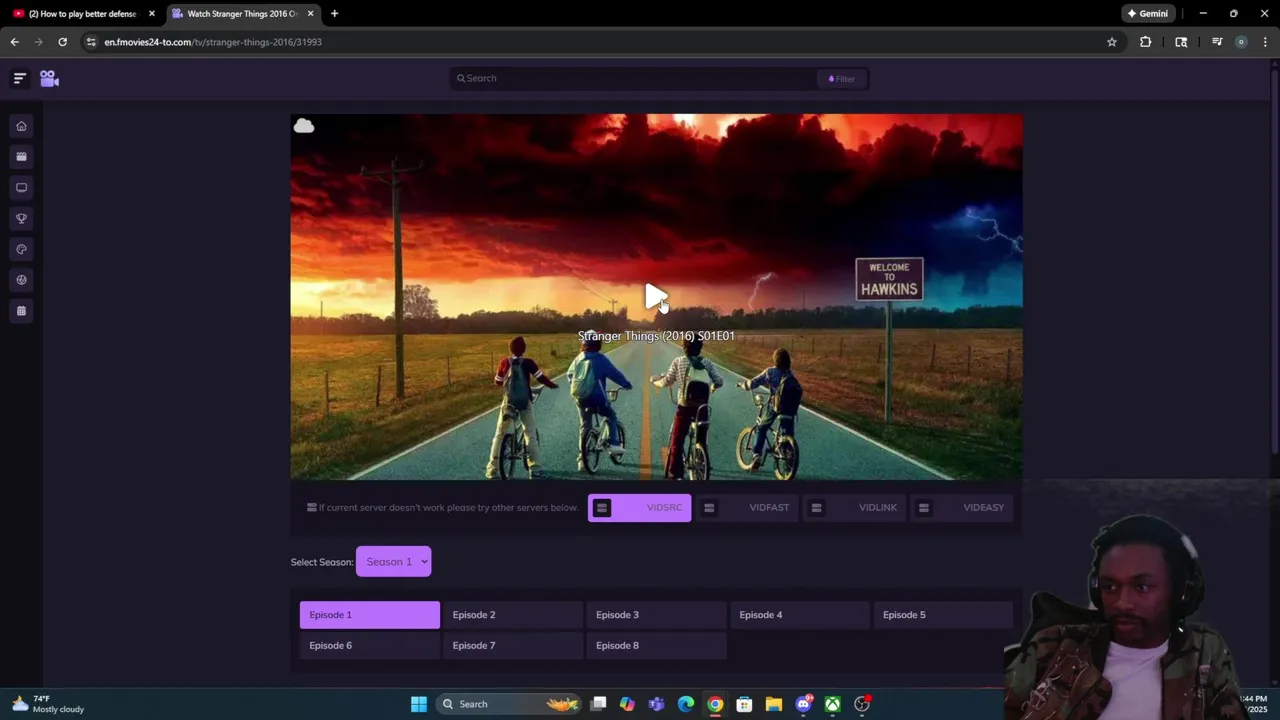Select the VIDSRC server
Viewport: 1280px width, 720px height.
639,507
